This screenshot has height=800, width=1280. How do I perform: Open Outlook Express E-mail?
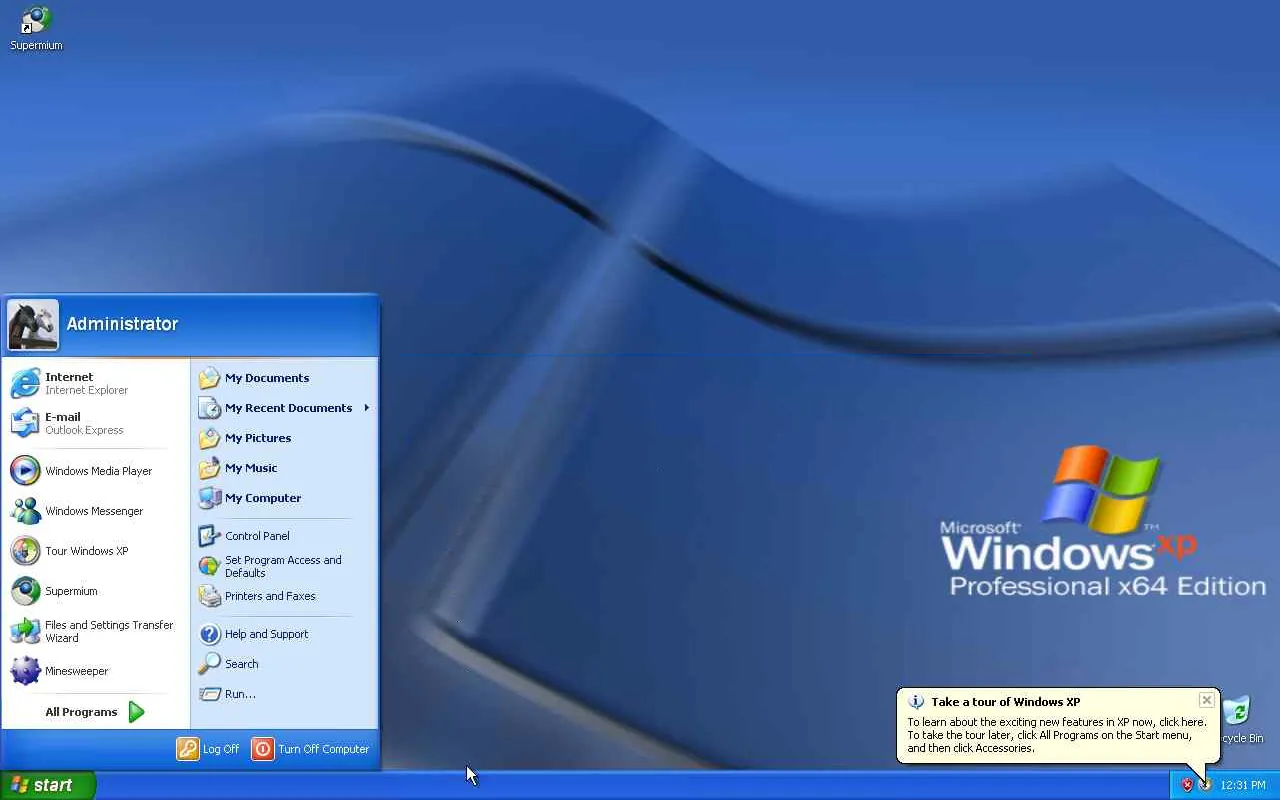pos(96,424)
